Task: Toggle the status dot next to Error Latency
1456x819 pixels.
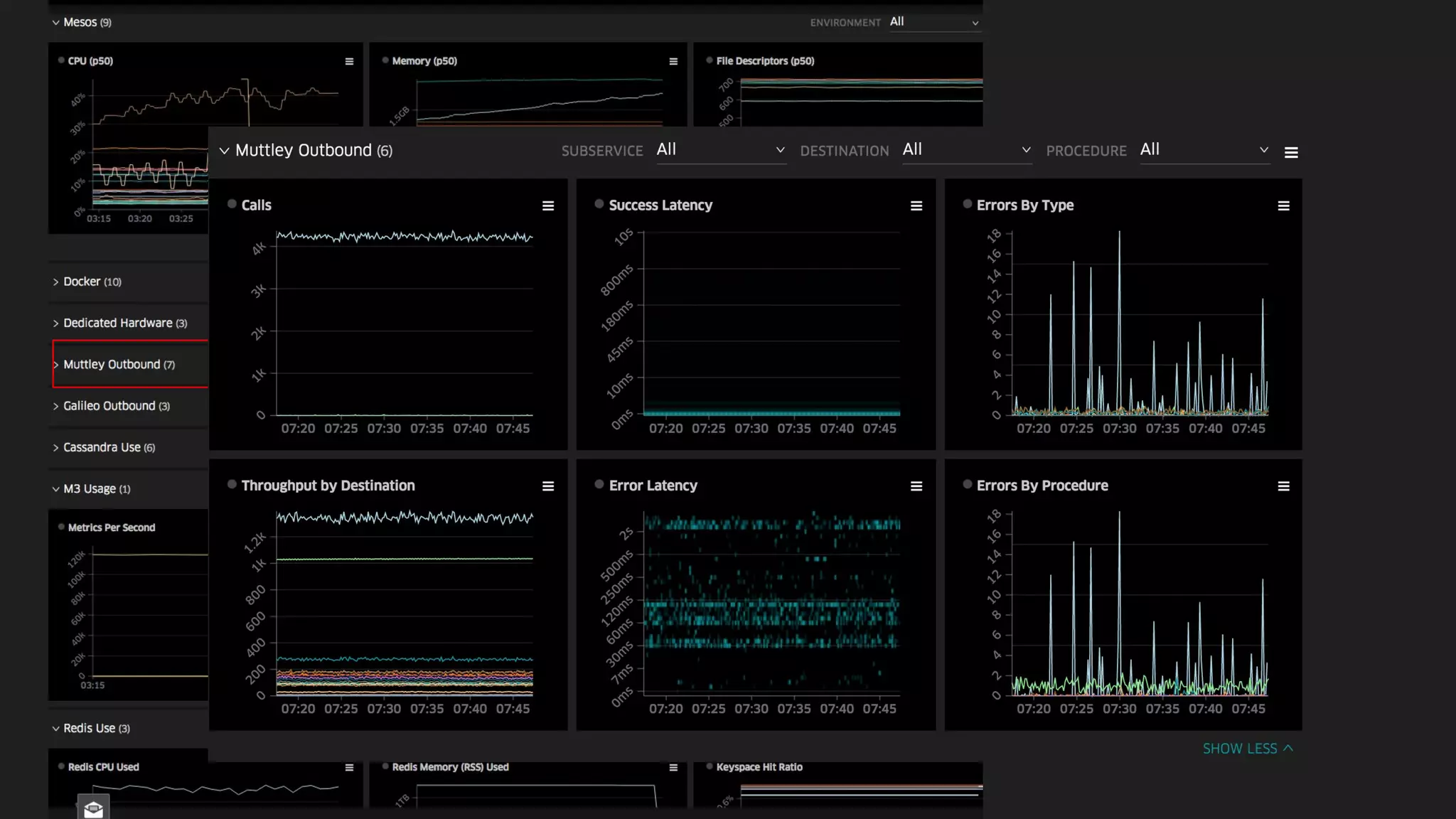Action: click(x=599, y=484)
